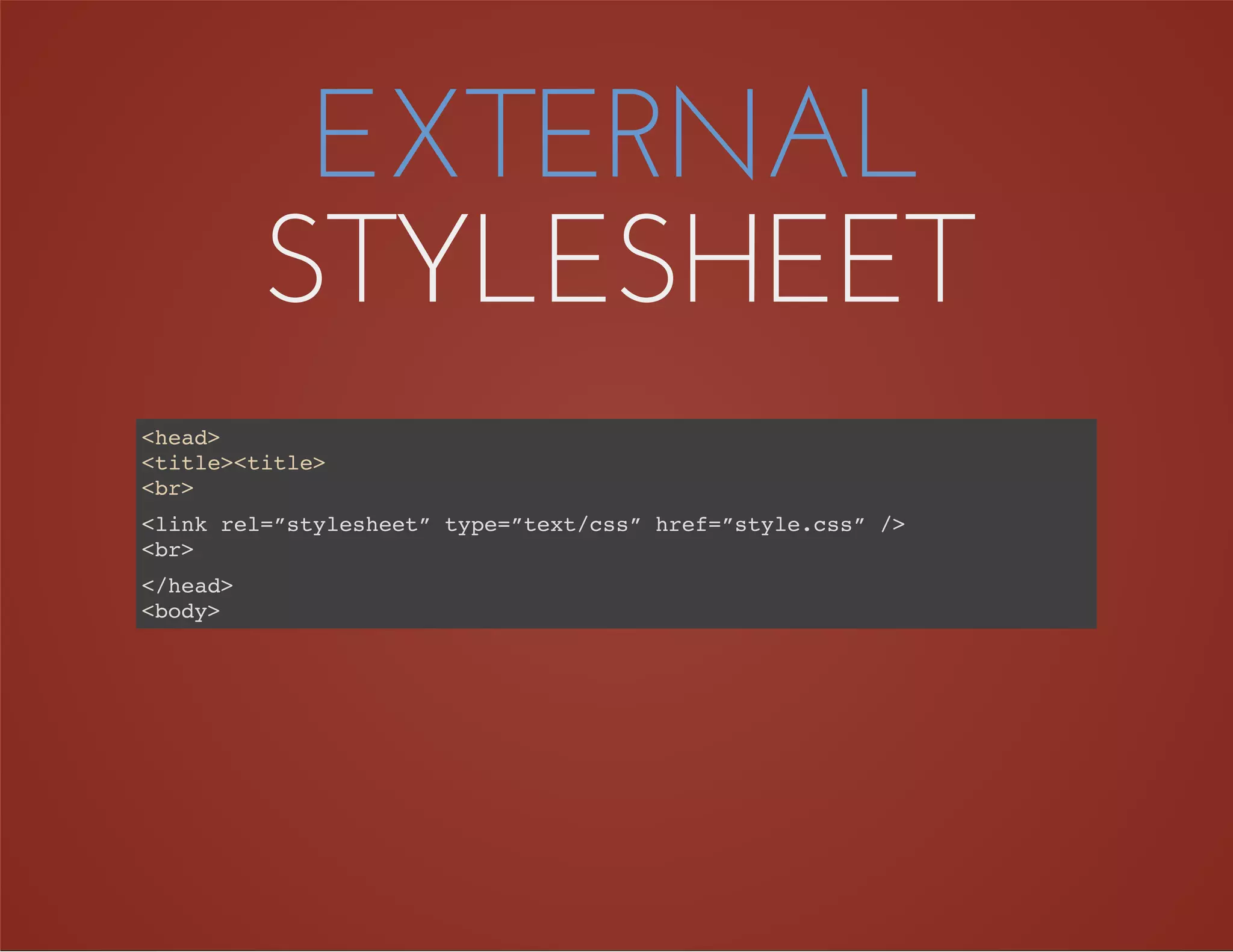The width and height of the screenshot is (1233, 952).
Task: Click the self-closing /> at link end
Action: click(893, 525)
